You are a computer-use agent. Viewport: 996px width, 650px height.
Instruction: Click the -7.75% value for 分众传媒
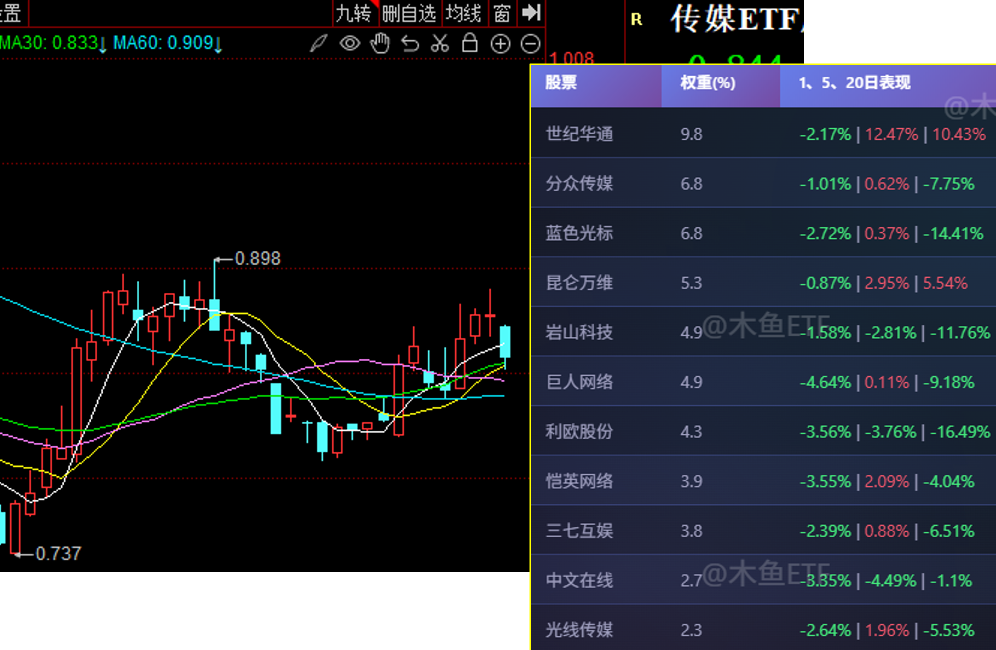click(x=948, y=184)
